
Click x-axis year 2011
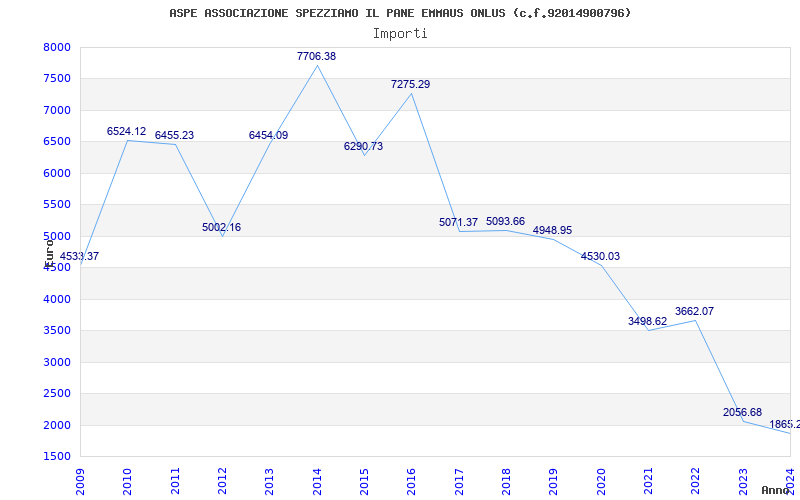point(175,482)
